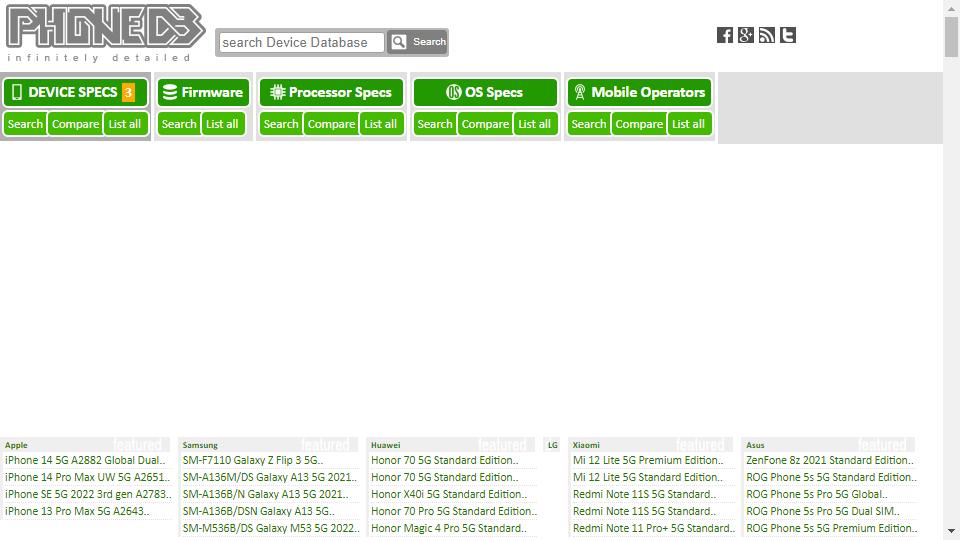
Task: Click List all under Mobile Operators
Action: pyautogui.click(x=688, y=124)
